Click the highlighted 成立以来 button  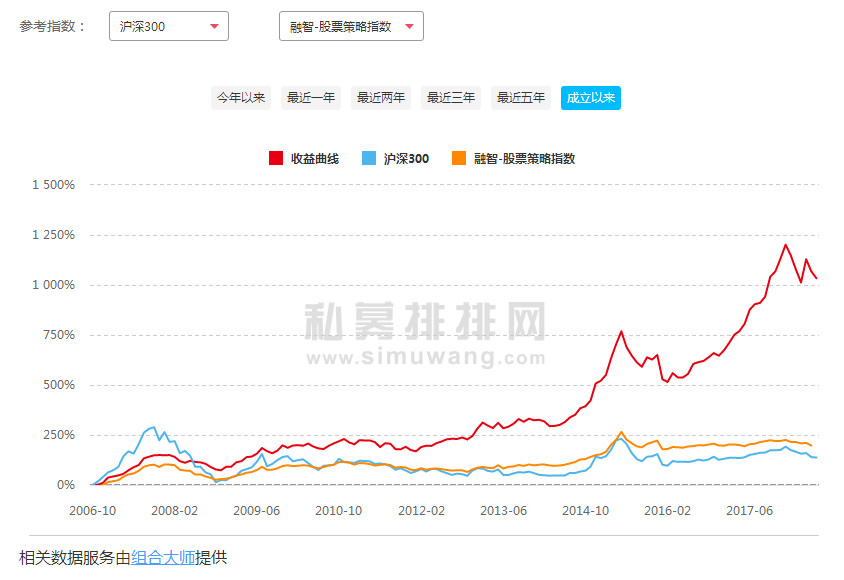pyautogui.click(x=590, y=97)
